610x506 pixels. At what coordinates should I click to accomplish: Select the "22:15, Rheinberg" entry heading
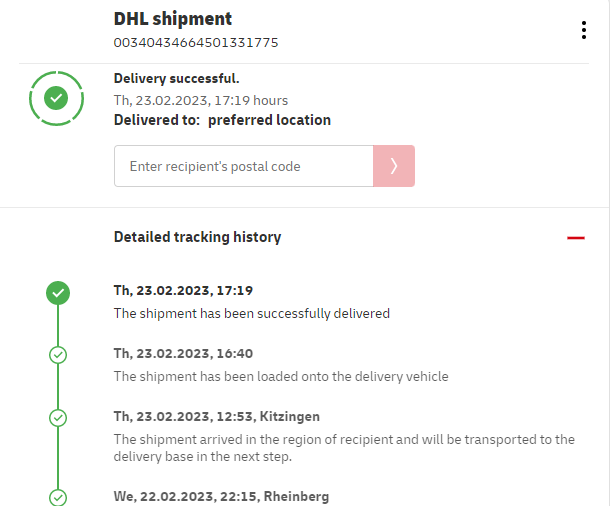coord(221,496)
